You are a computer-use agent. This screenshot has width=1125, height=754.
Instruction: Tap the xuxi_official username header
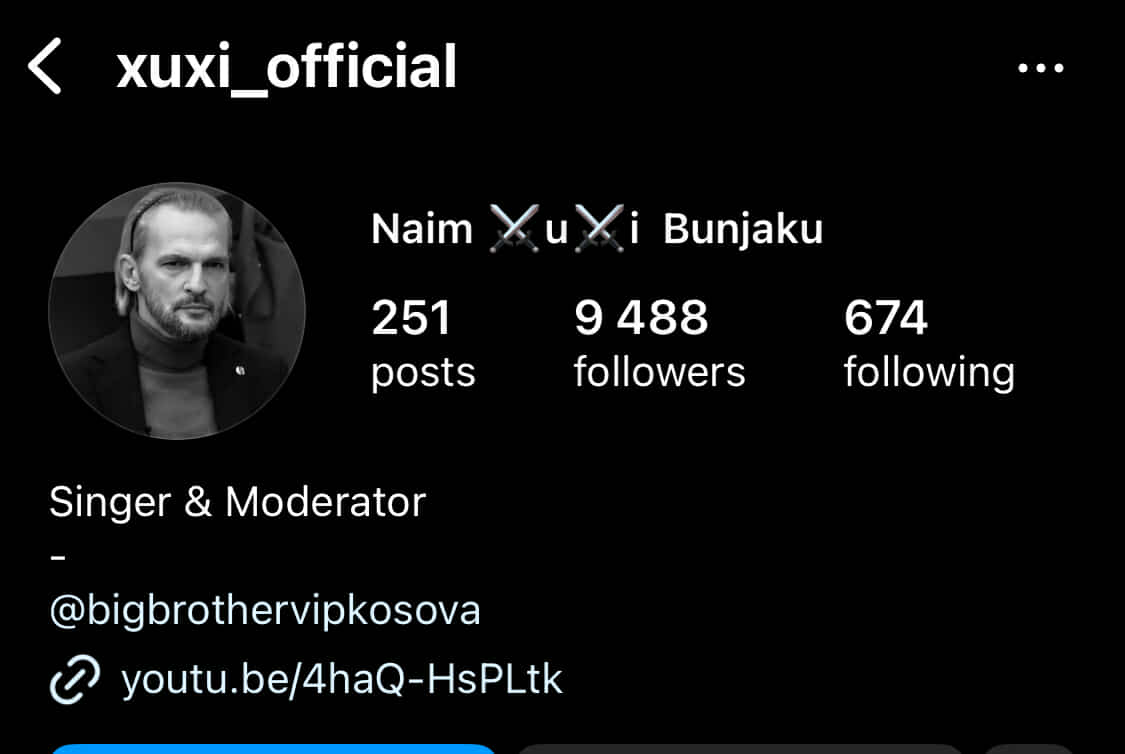tap(286, 67)
